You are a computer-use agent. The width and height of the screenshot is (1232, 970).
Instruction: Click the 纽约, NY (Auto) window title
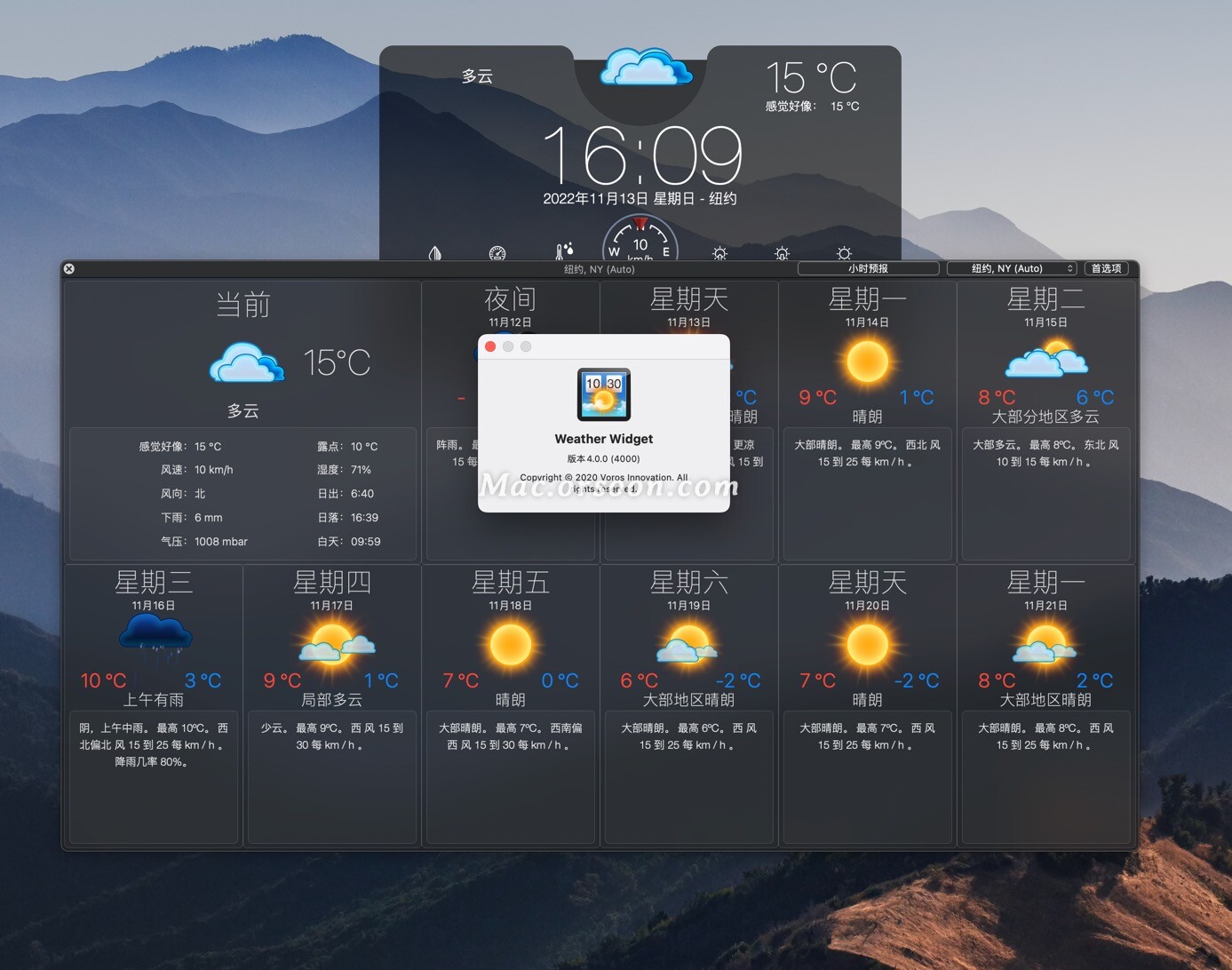600,269
